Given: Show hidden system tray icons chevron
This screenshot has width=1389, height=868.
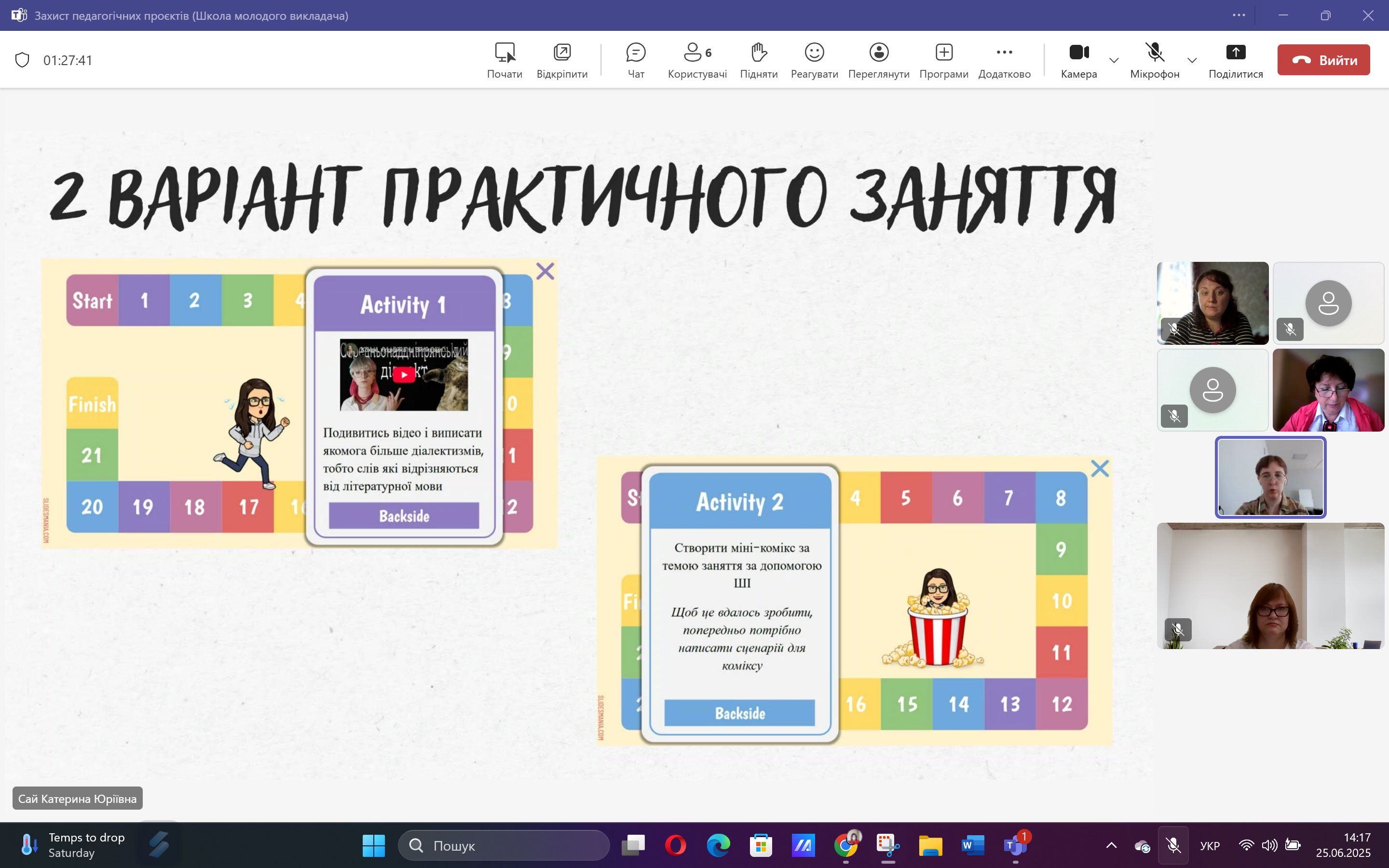Looking at the screenshot, I should (x=1111, y=845).
